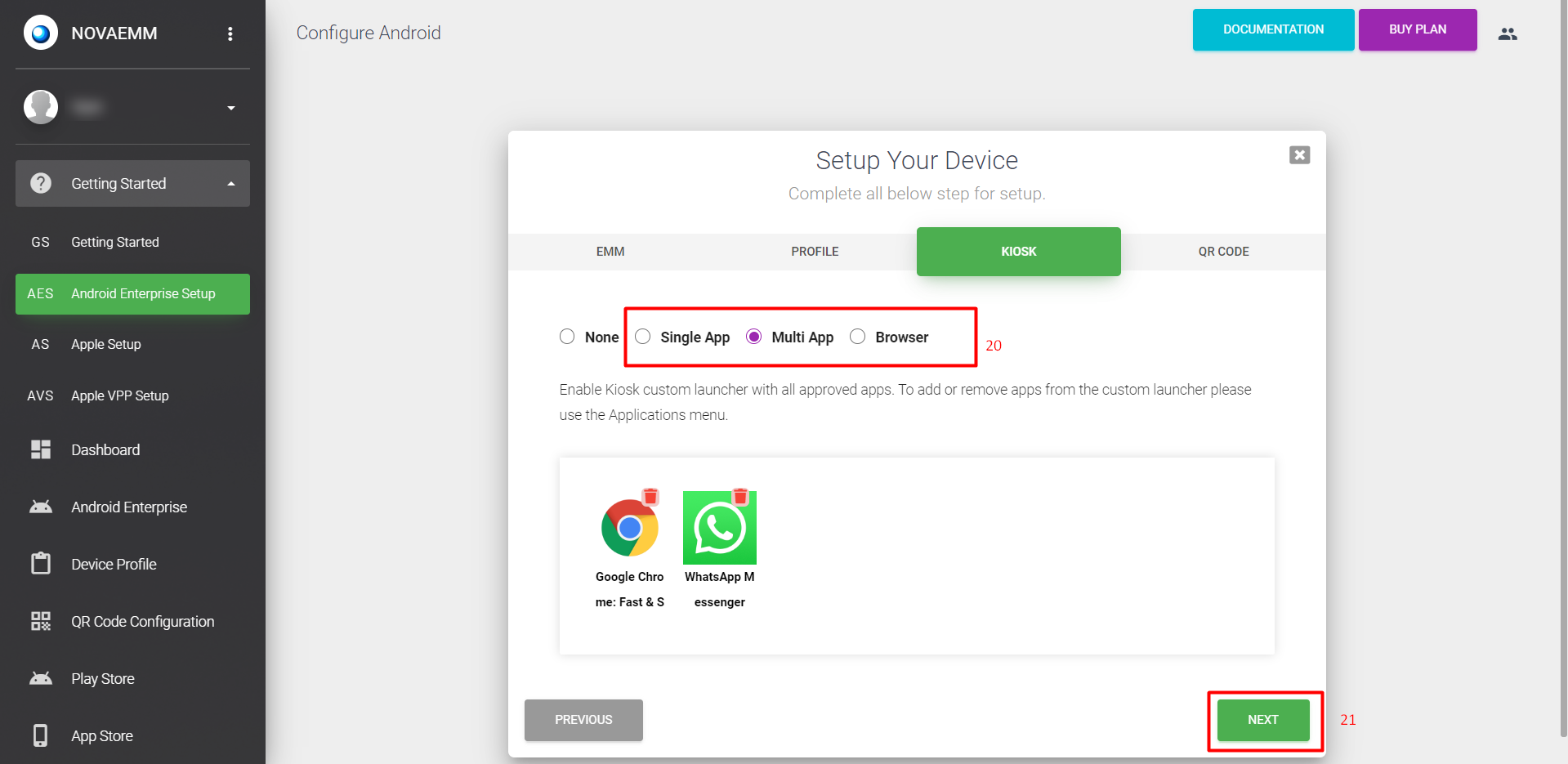Click the App Store phone icon
This screenshot has width=1568, height=764.
[x=41, y=735]
